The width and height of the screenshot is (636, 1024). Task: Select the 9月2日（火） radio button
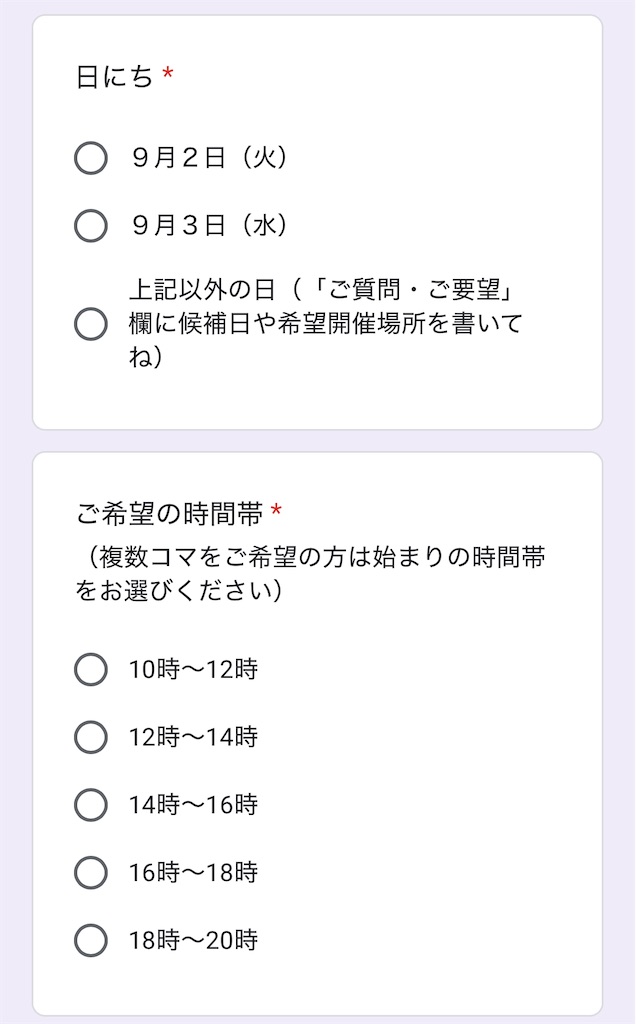(90, 157)
